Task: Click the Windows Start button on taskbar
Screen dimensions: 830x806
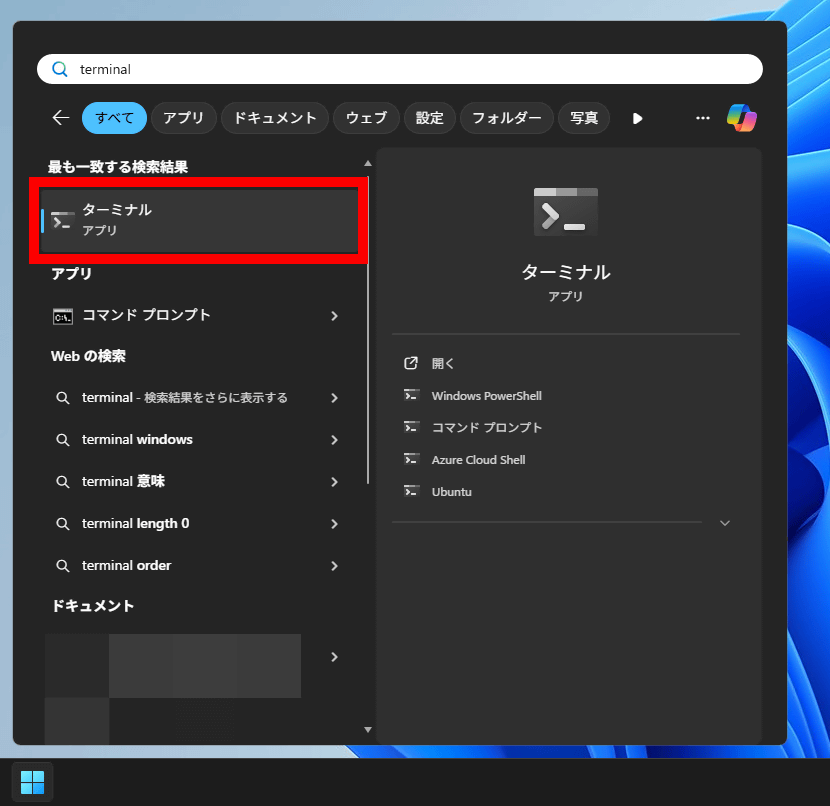Action: (32, 782)
